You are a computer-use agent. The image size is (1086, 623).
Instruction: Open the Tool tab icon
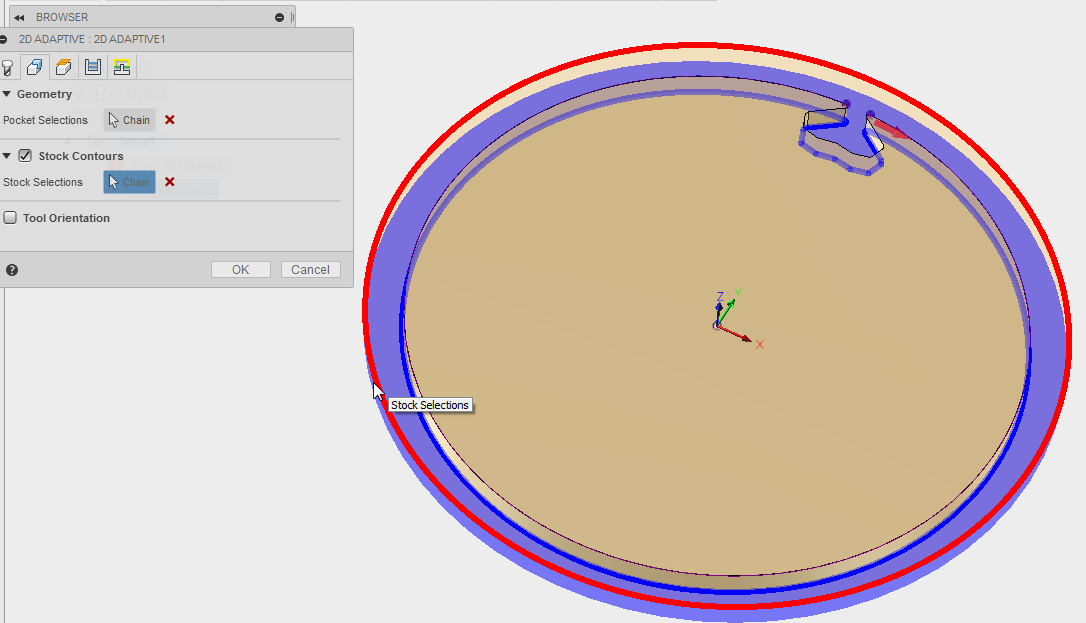click(8, 67)
